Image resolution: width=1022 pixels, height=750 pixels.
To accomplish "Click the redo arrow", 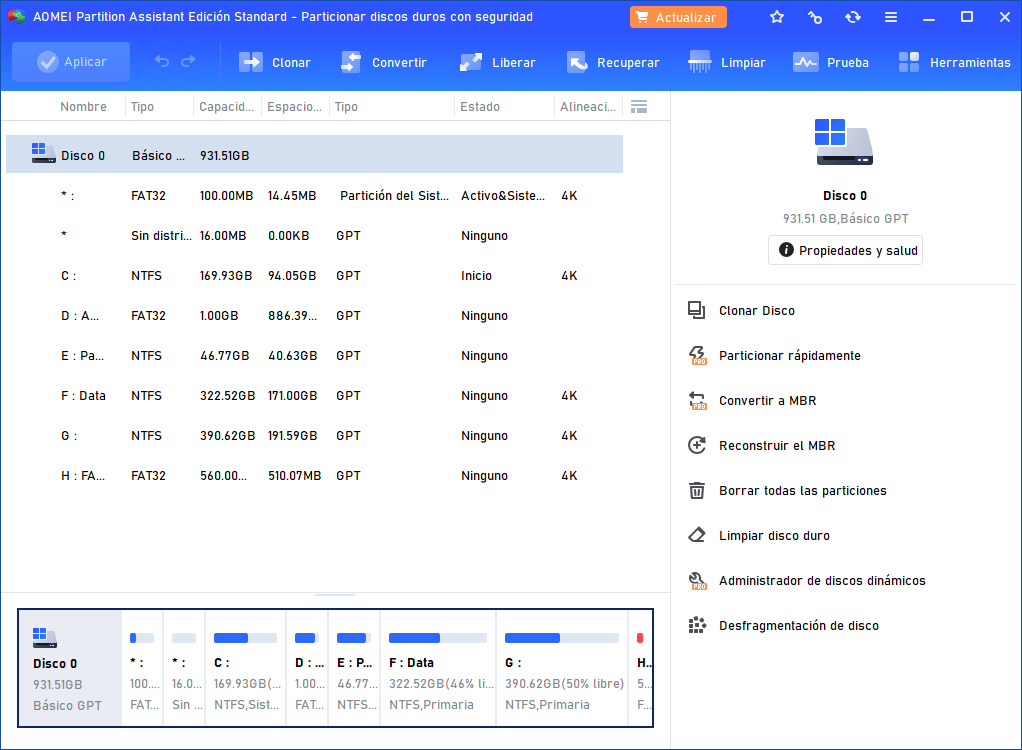I will (189, 62).
